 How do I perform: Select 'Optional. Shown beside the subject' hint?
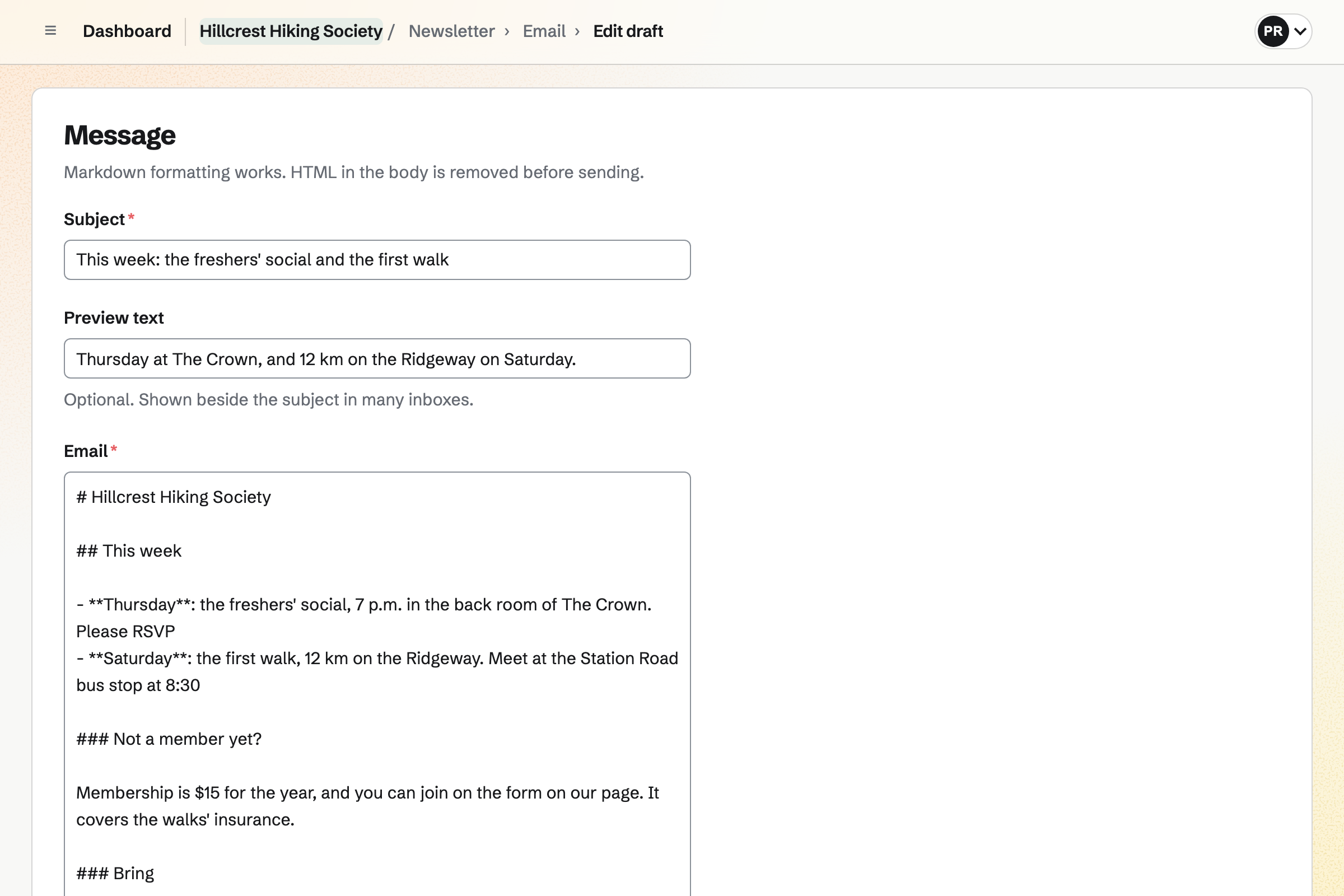coord(269,399)
